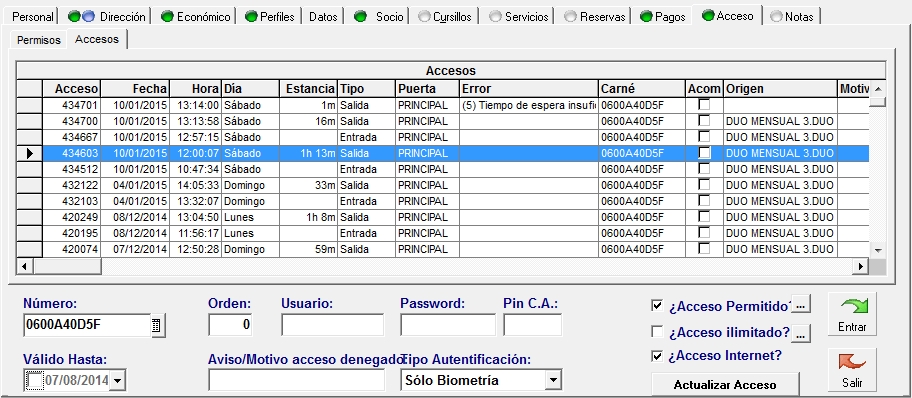Open the calculator icon beside Número field
This screenshot has width=912, height=398.
point(157,326)
